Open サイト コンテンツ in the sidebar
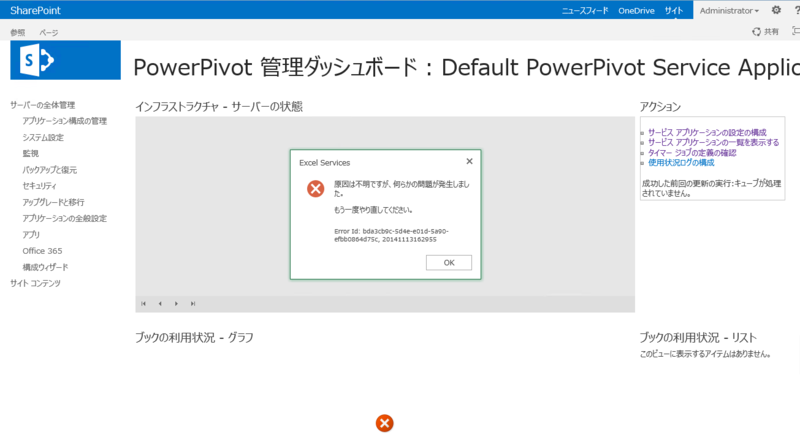The width and height of the screenshot is (800, 448). tap(35, 283)
